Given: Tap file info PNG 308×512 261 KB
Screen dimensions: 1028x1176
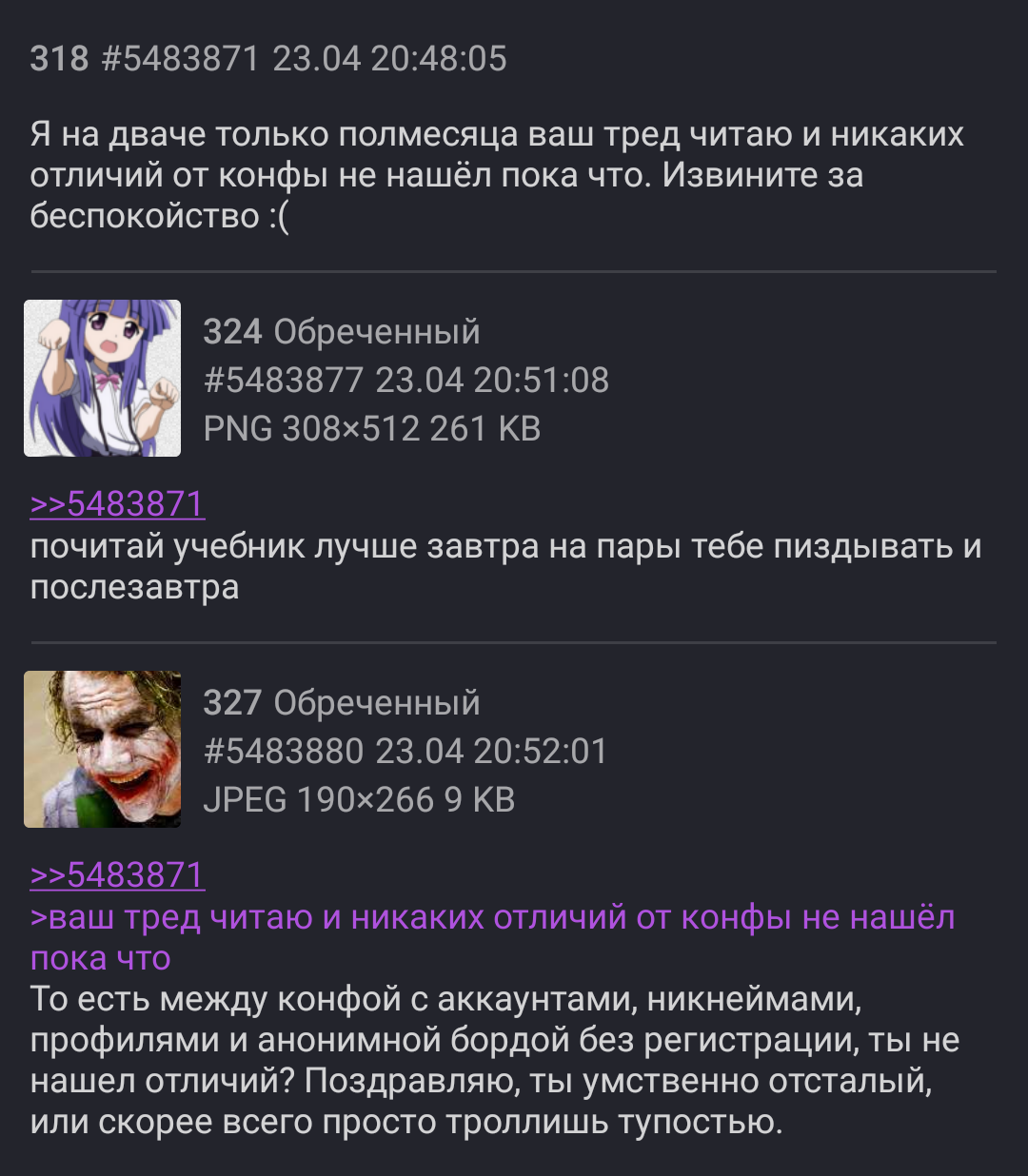Looking at the screenshot, I should (372, 429).
